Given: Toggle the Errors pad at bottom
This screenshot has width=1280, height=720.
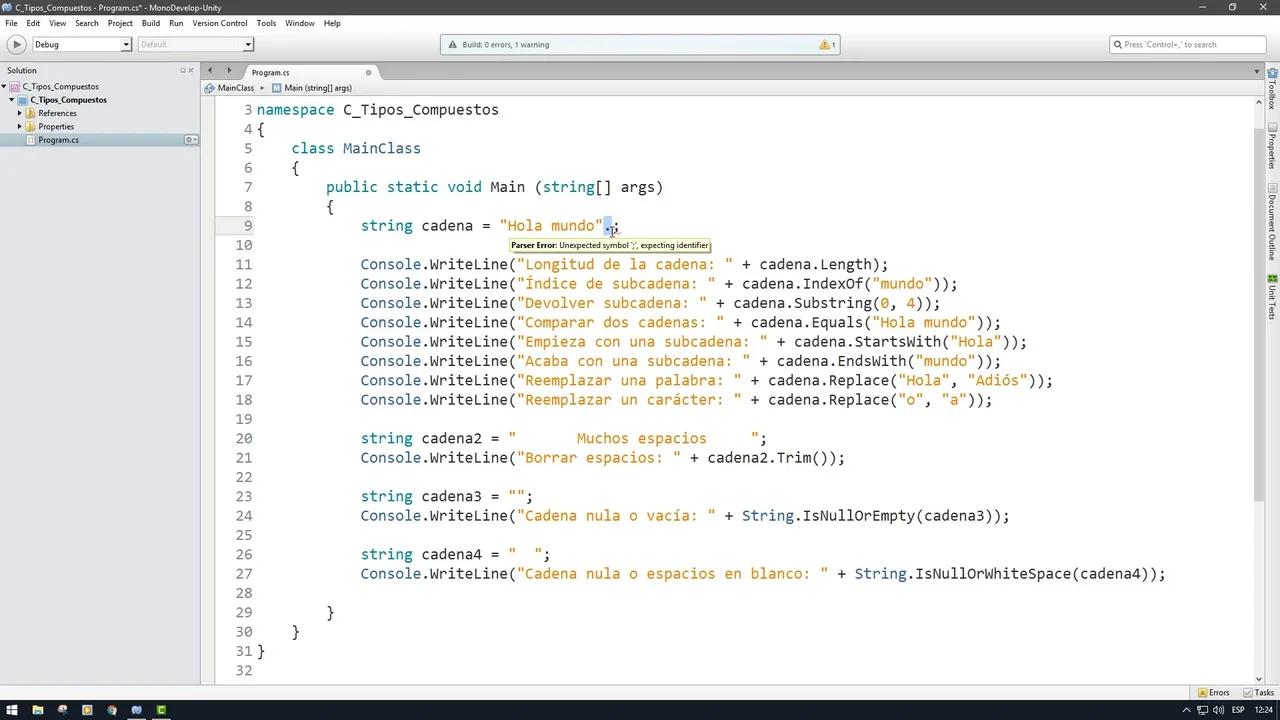Looking at the screenshot, I should point(1214,692).
